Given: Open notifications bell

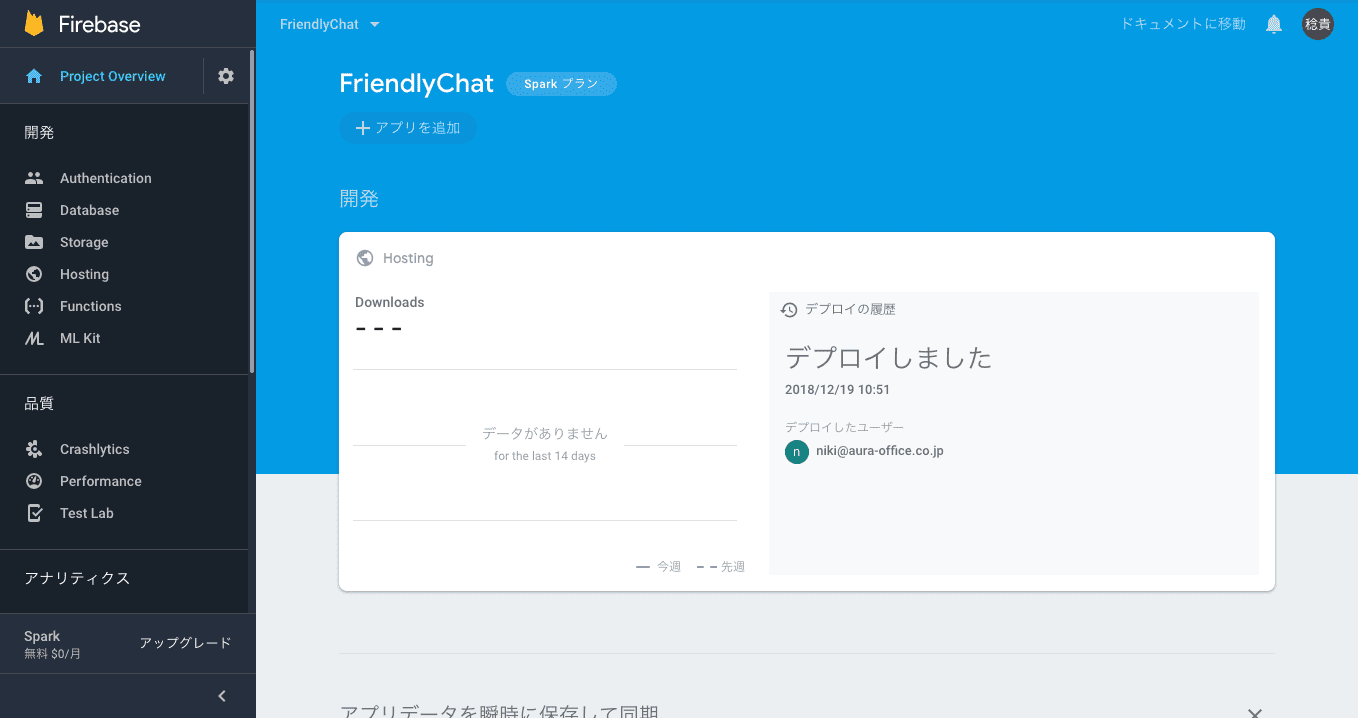Looking at the screenshot, I should pos(1274,24).
